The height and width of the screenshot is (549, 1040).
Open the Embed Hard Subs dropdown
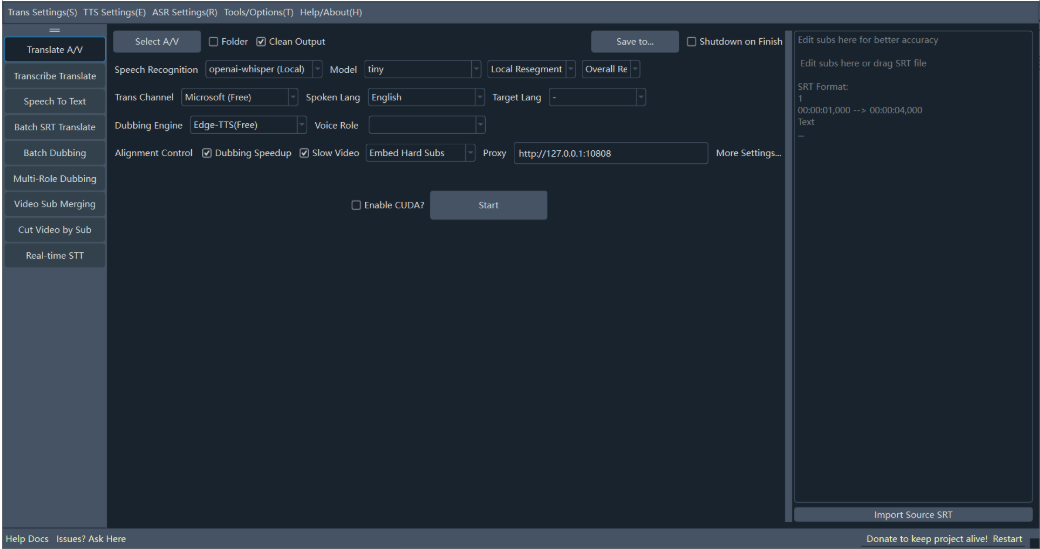click(420, 153)
